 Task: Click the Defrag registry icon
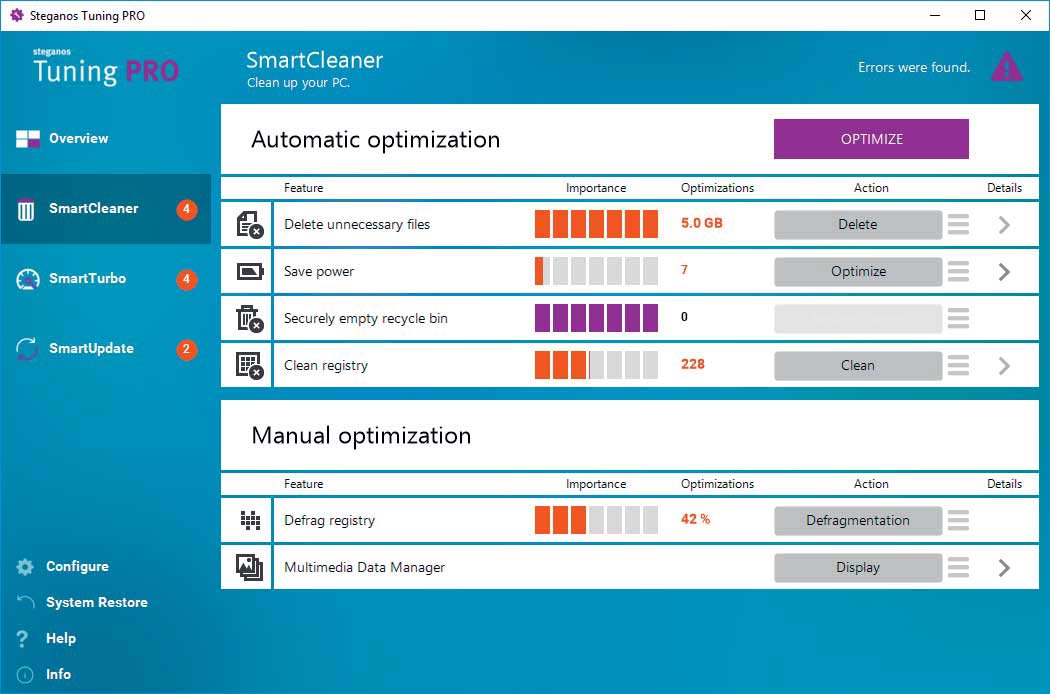coord(250,520)
